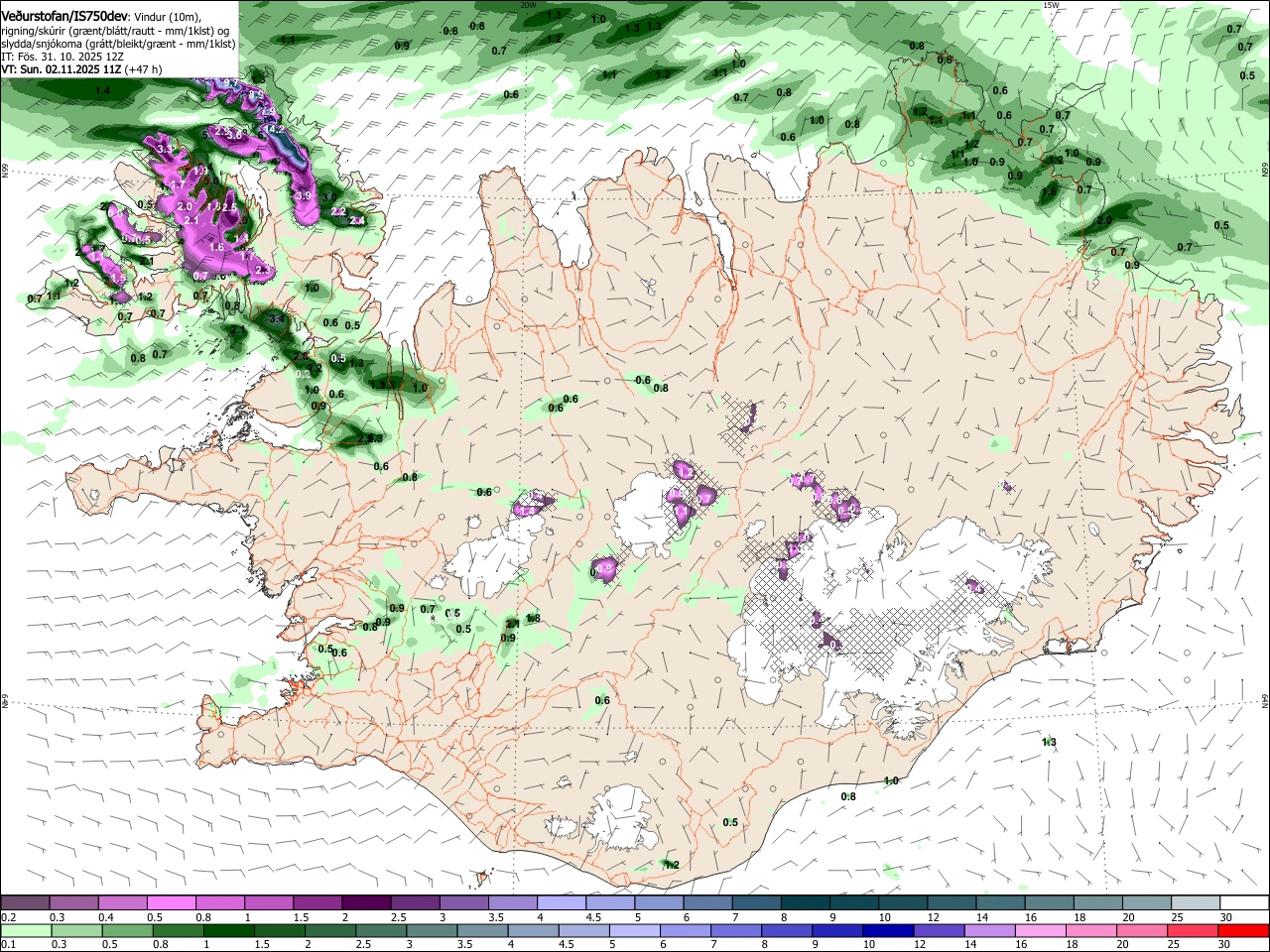The image size is (1270, 952).
Task: Click the pale grey swatch between 25 and 30 top row
Action: pos(1194,903)
